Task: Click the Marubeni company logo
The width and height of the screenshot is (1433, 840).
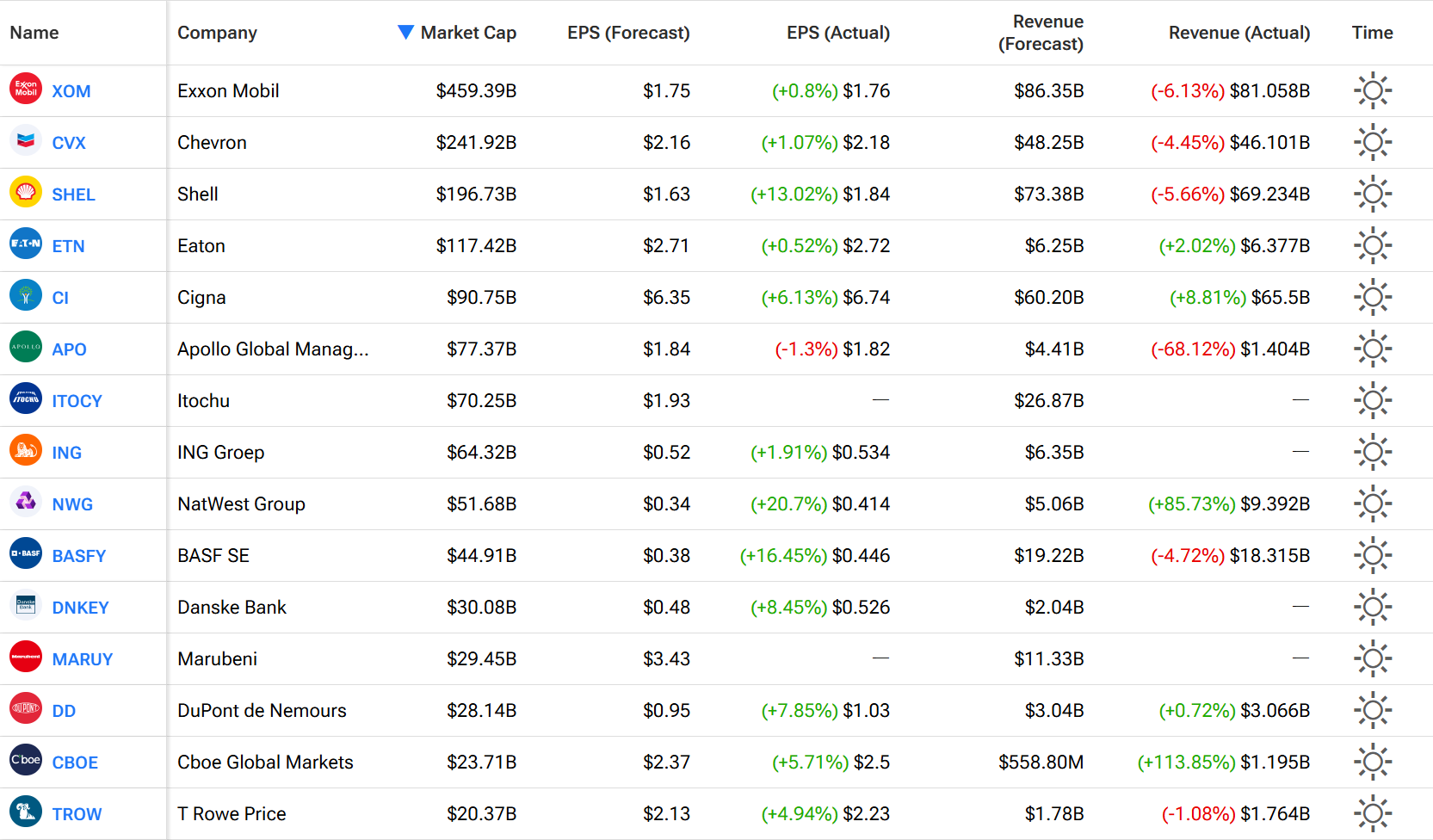Action: click(26, 657)
